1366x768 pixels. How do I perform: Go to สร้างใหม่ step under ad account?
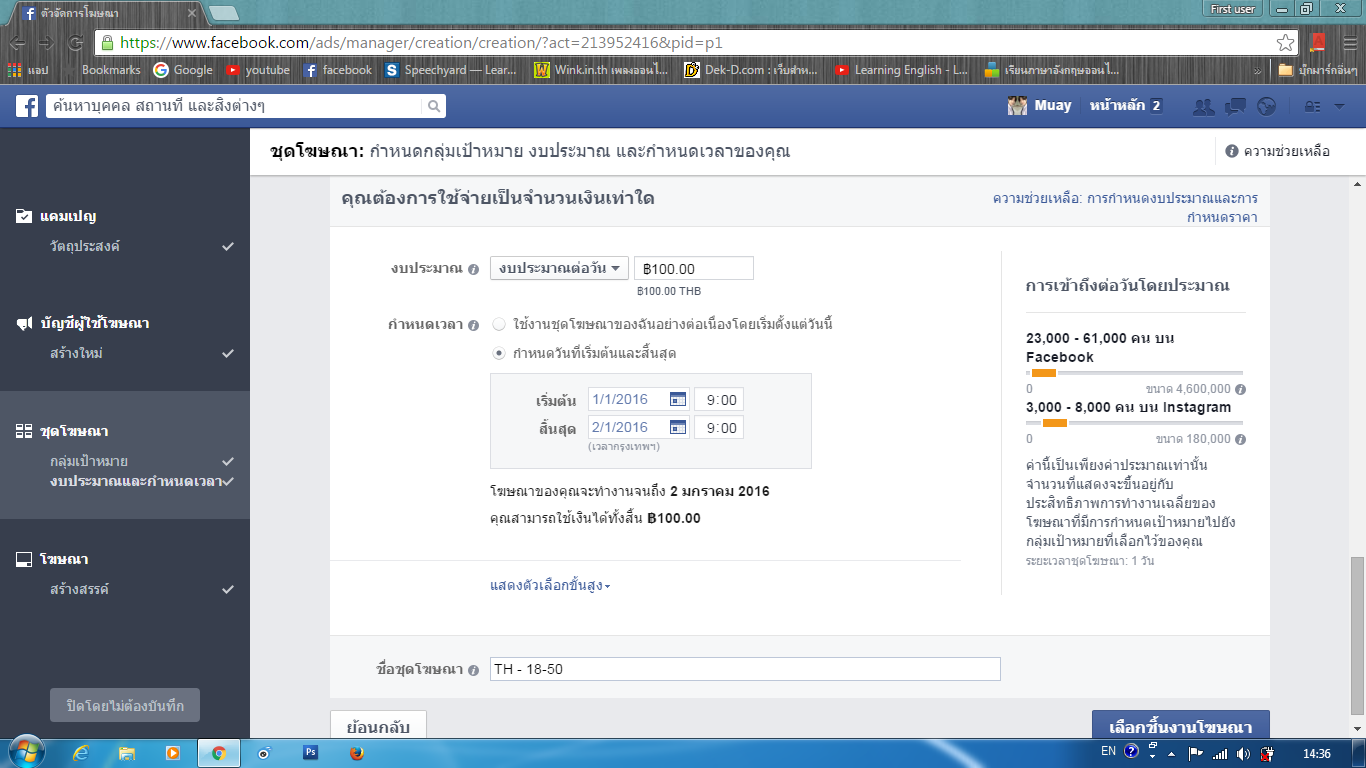tap(76, 354)
